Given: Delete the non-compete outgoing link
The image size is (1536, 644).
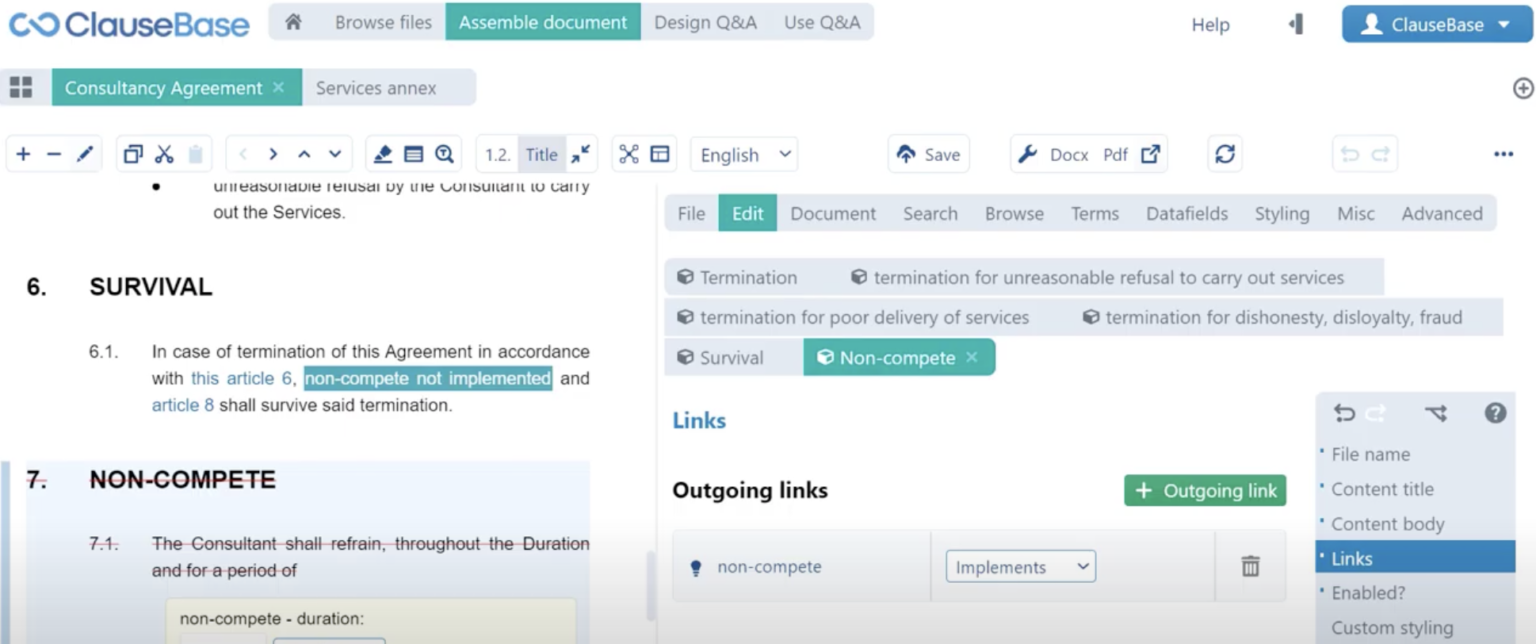Looking at the screenshot, I should (1250, 567).
